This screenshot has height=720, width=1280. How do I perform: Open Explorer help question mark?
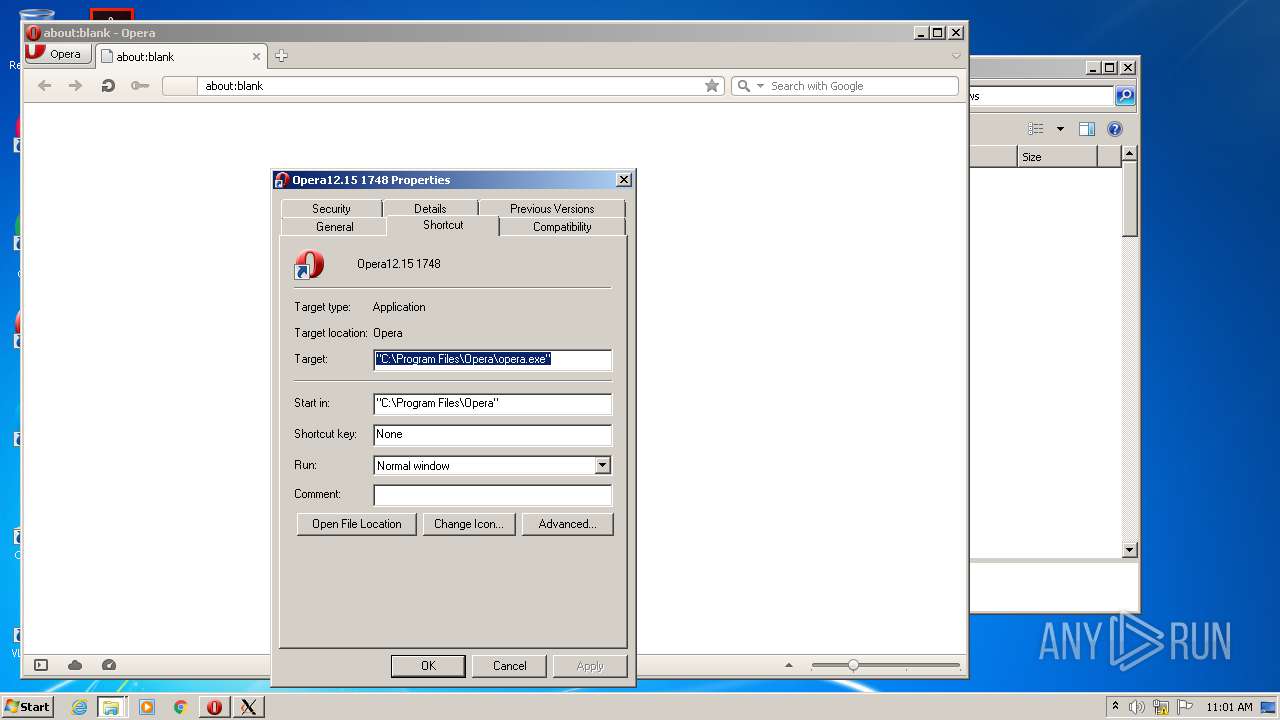click(x=1115, y=129)
